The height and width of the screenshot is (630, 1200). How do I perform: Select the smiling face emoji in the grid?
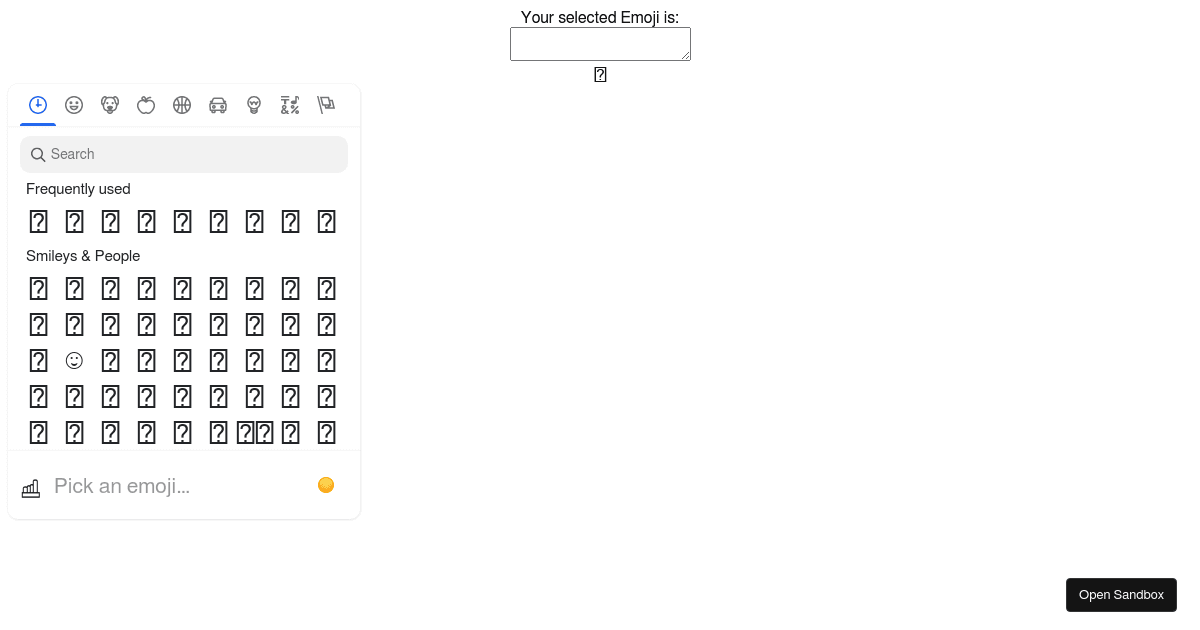[x=74, y=361]
